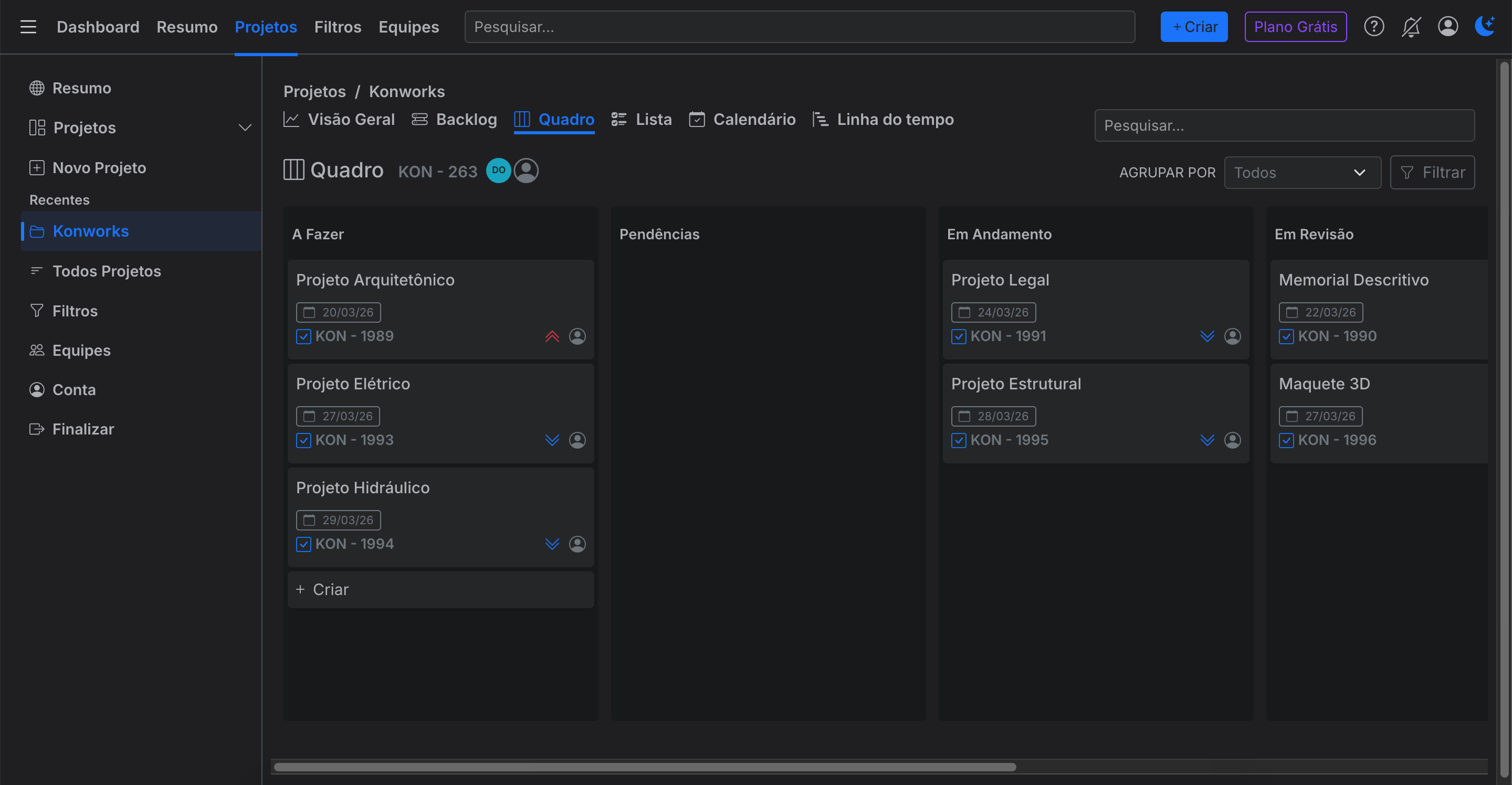This screenshot has height=785, width=1512.
Task: Click the low-priority chevron on Projeto Hidráulico
Action: coord(552,544)
